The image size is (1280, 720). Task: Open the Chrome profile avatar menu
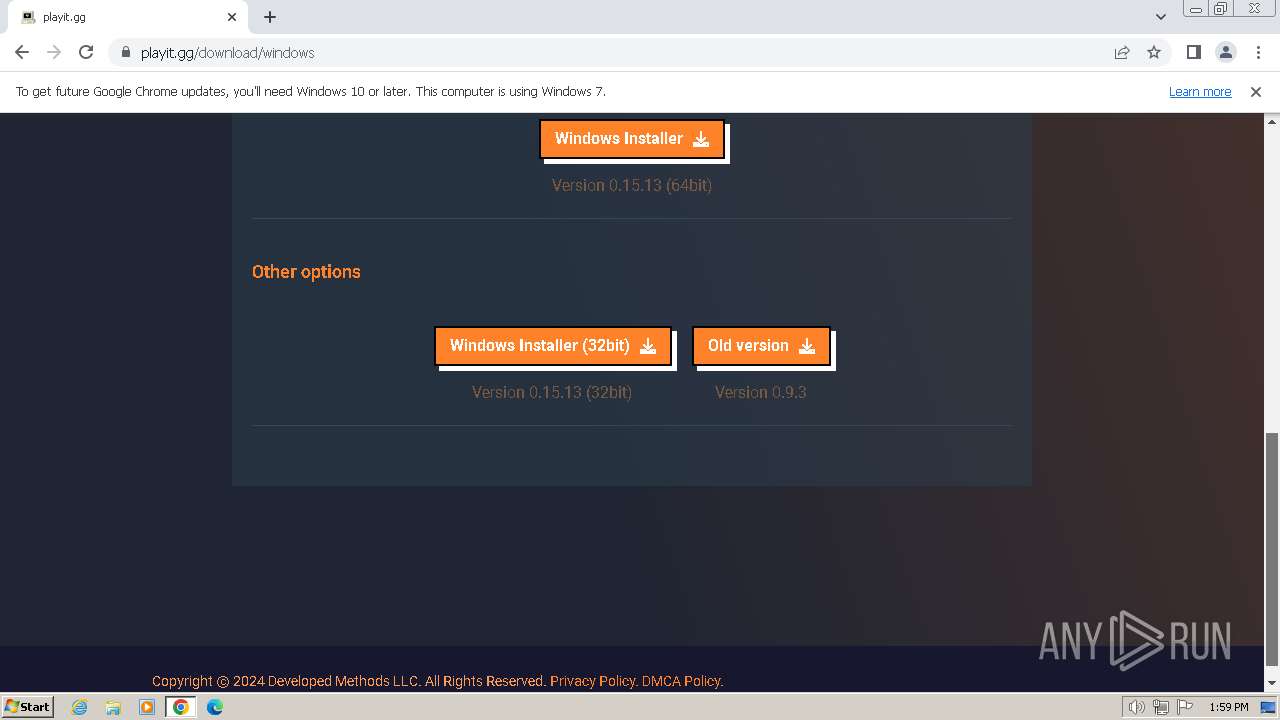1225,52
